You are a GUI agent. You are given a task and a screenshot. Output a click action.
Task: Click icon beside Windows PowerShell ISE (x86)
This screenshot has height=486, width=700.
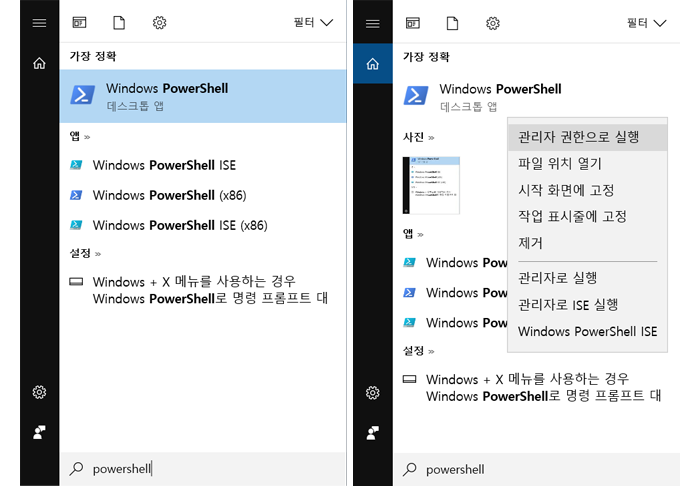click(x=76, y=225)
